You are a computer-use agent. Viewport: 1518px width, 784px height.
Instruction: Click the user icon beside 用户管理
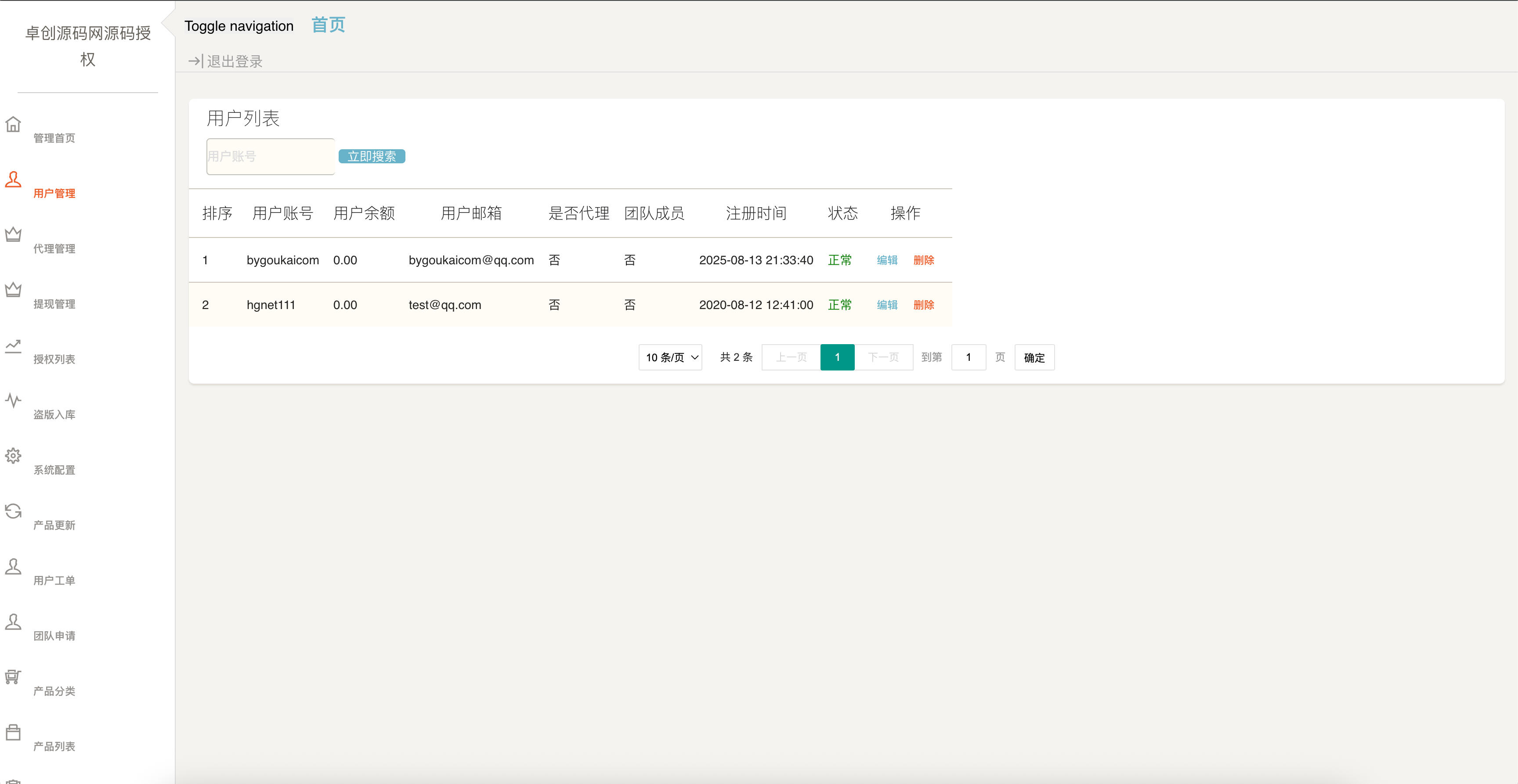pos(13,180)
